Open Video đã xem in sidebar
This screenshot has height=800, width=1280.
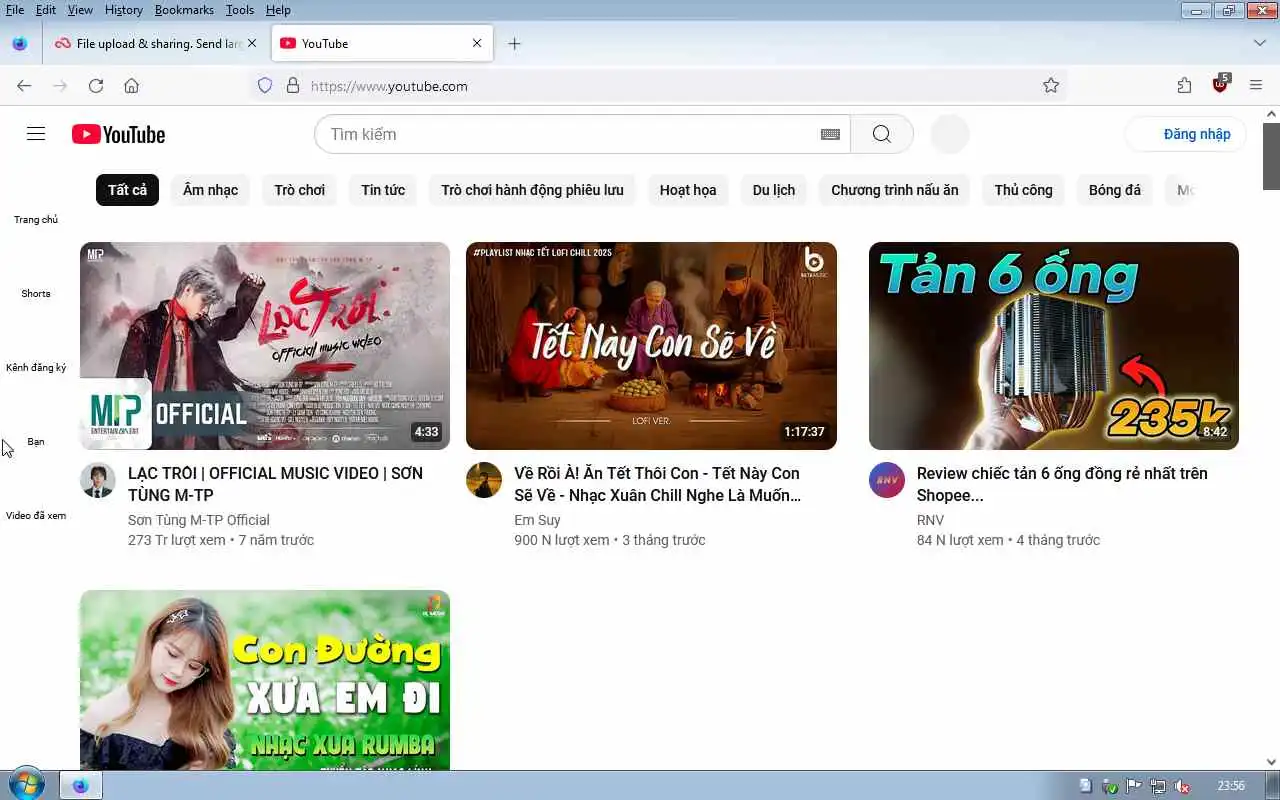(x=36, y=516)
